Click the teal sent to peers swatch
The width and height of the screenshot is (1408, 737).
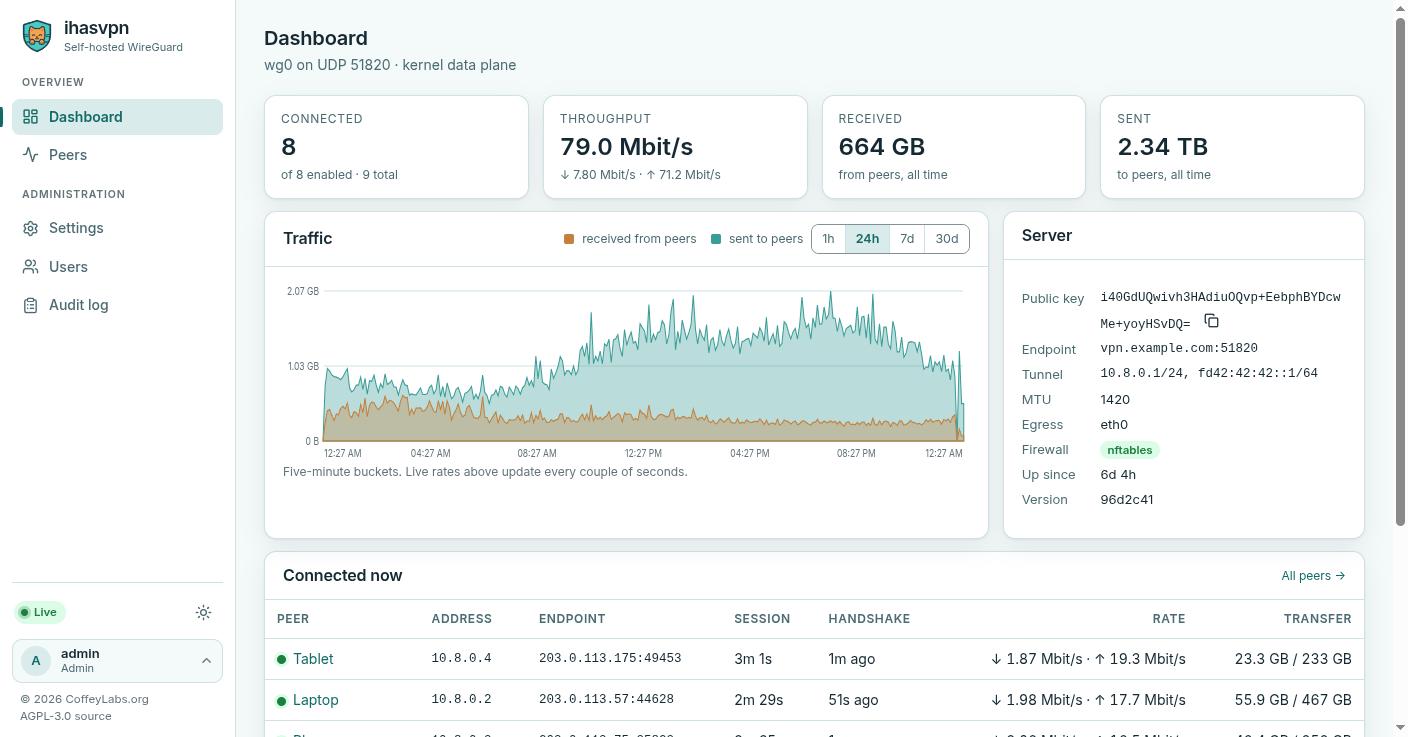click(x=716, y=239)
